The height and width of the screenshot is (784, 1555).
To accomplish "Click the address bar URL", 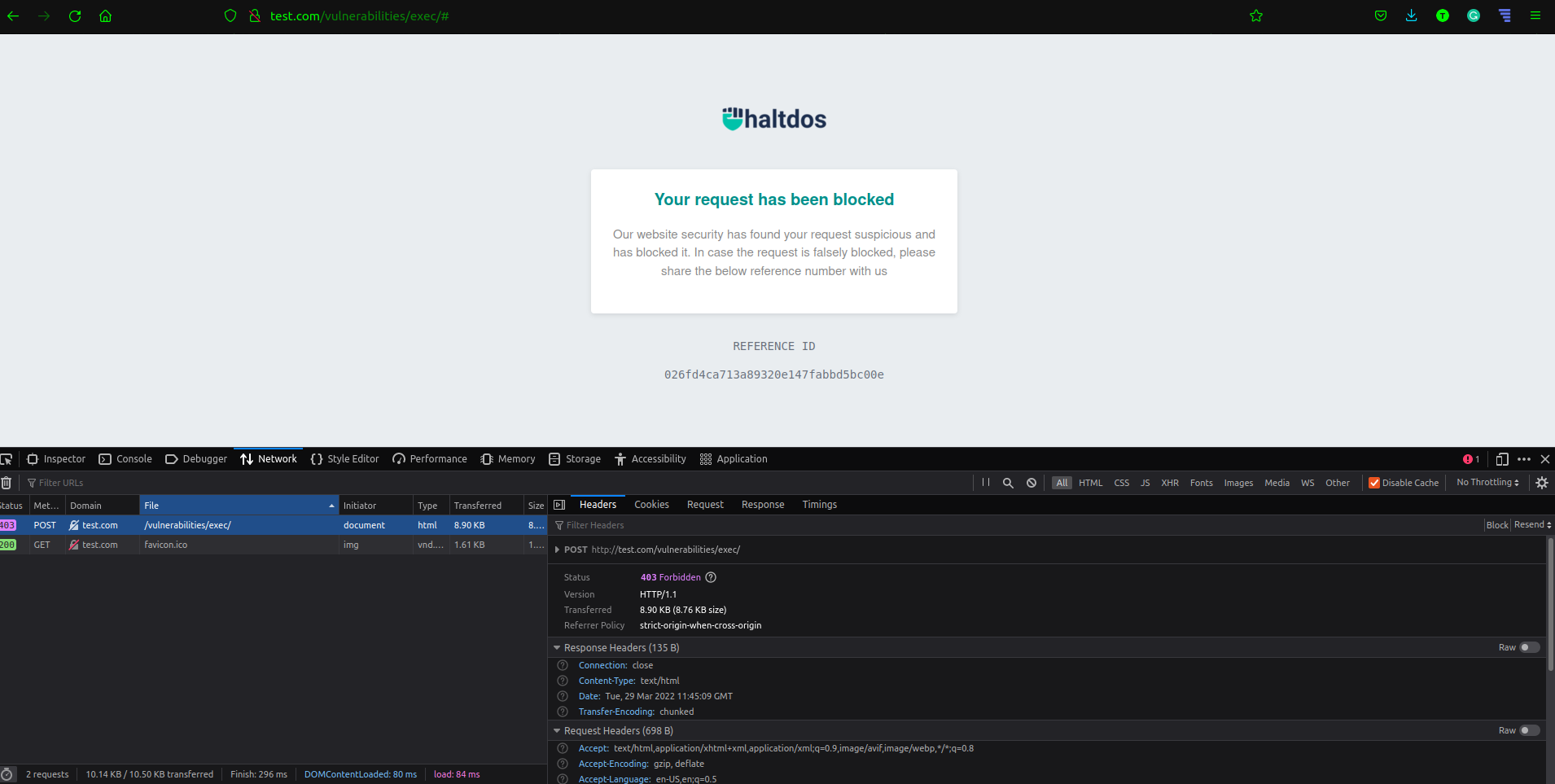I will pos(359,15).
